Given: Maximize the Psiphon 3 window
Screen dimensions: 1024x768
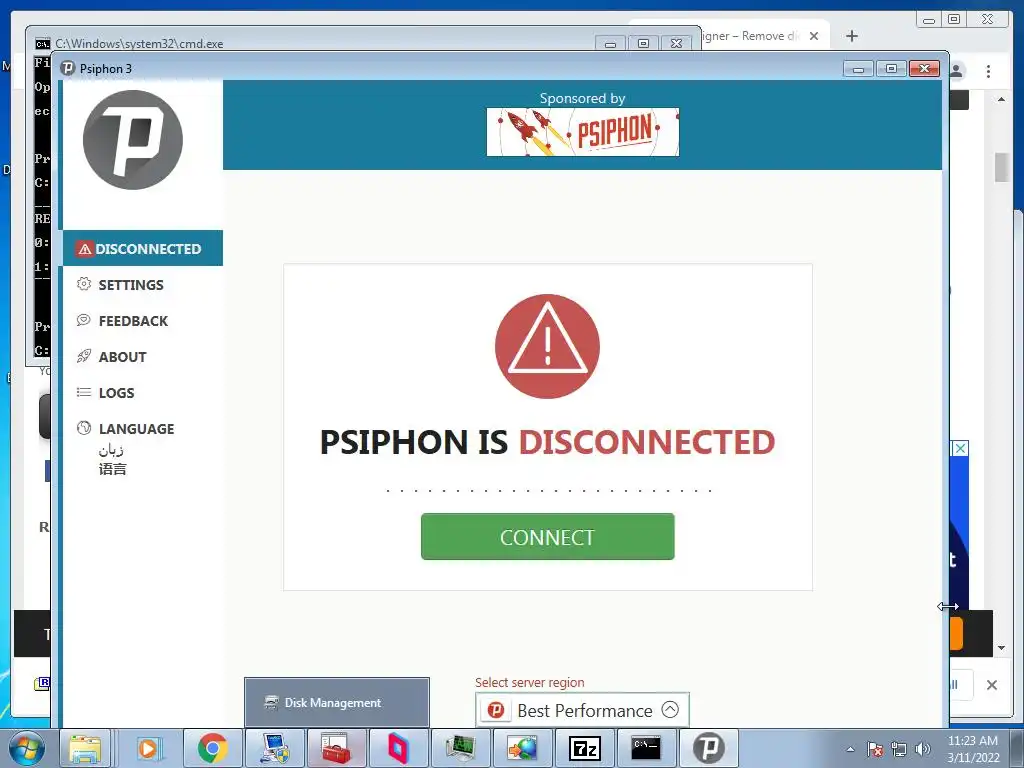Looking at the screenshot, I should 891,69.
